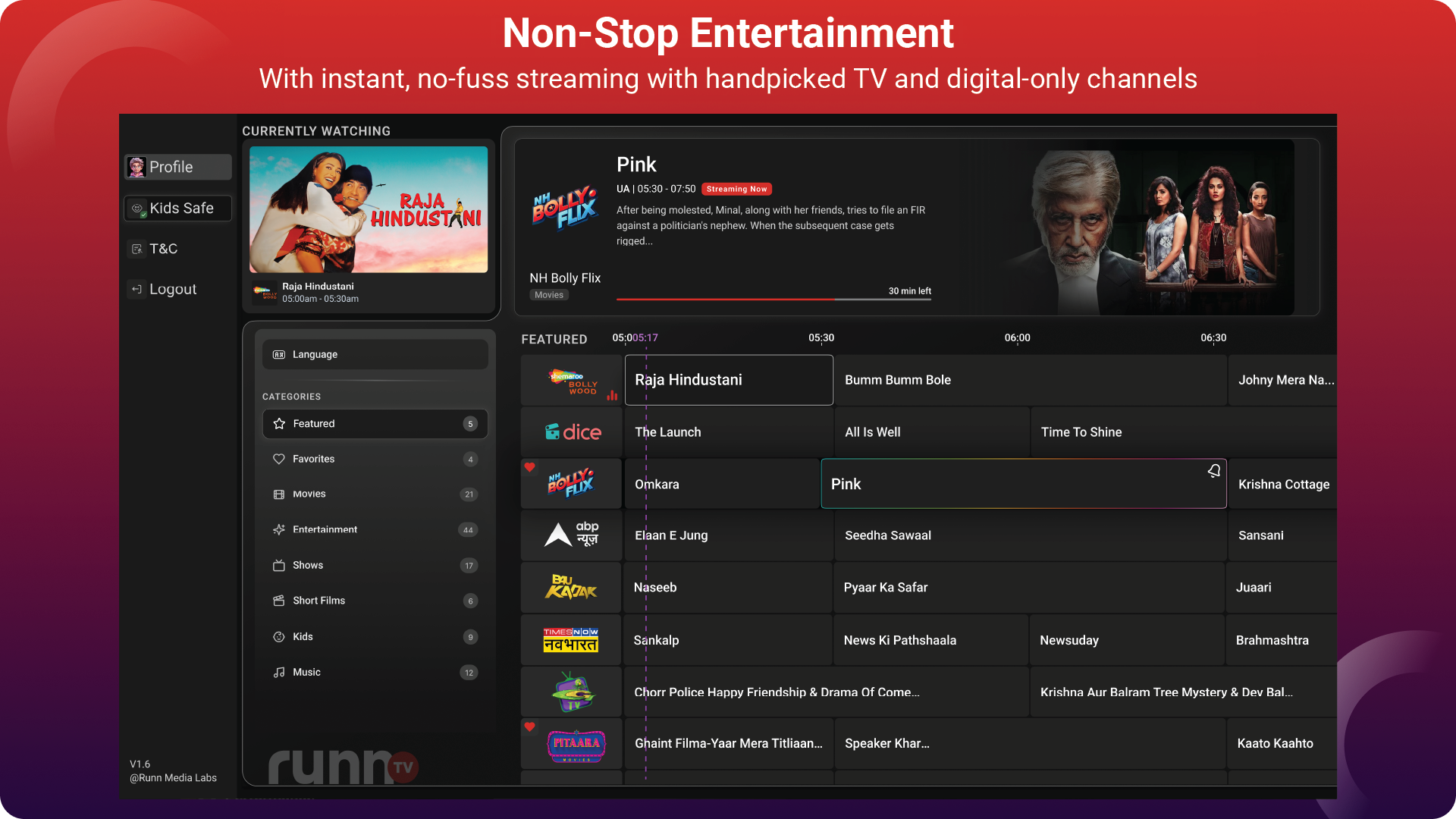Click the Pink playback progress bar
The width and height of the screenshot is (1456, 819).
[x=773, y=300]
